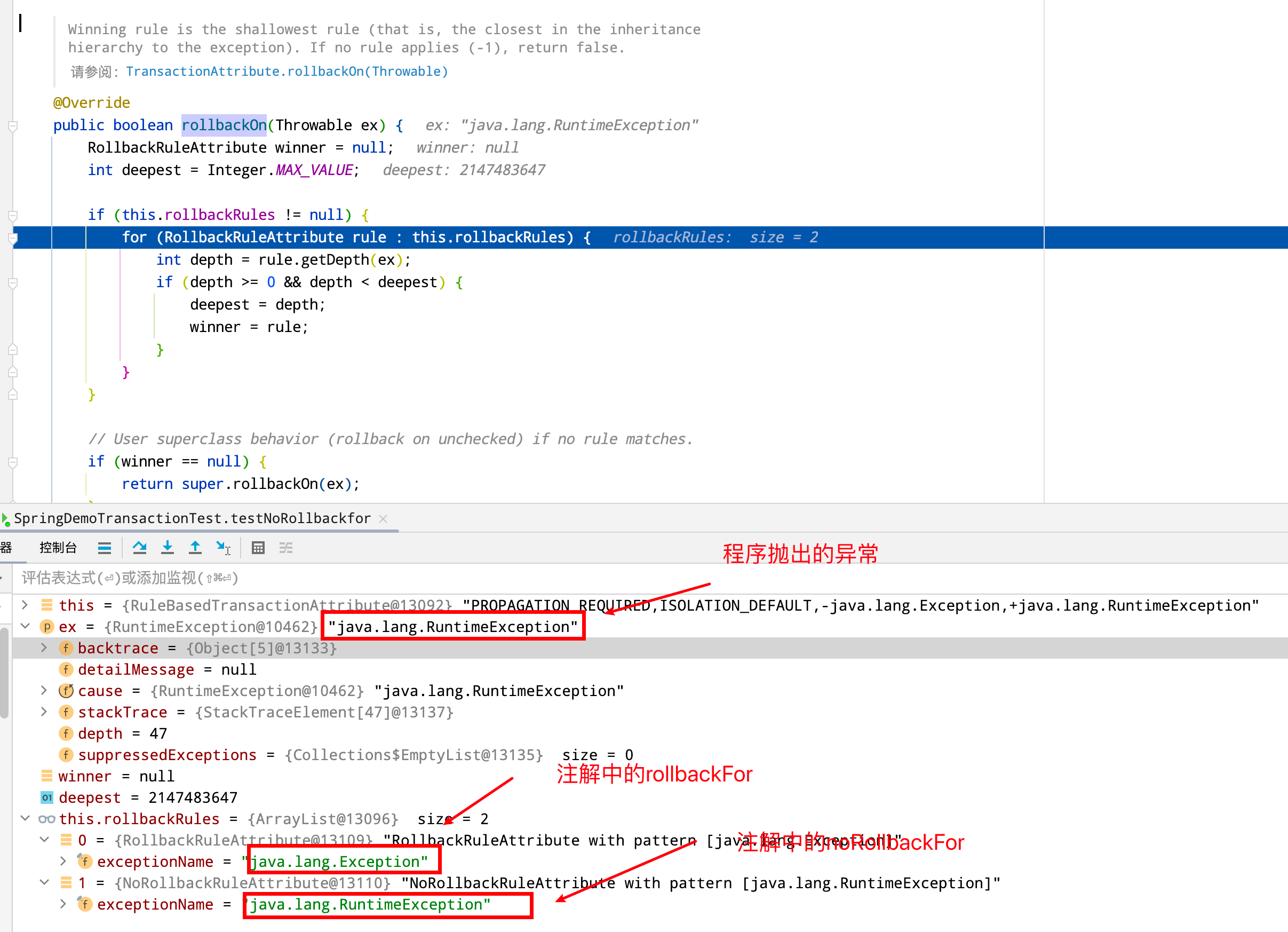Expand the 'this' RuleBasedTransactionAttribute node
The width and height of the screenshot is (1288, 932).
[x=25, y=605]
